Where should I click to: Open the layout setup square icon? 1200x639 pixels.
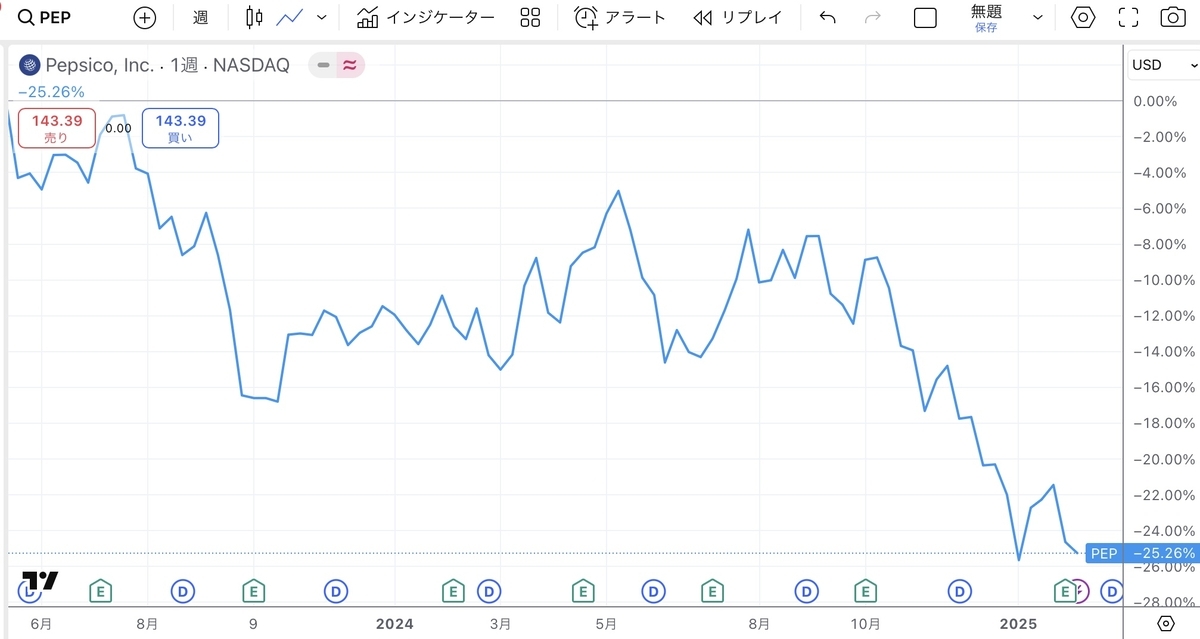[925, 18]
